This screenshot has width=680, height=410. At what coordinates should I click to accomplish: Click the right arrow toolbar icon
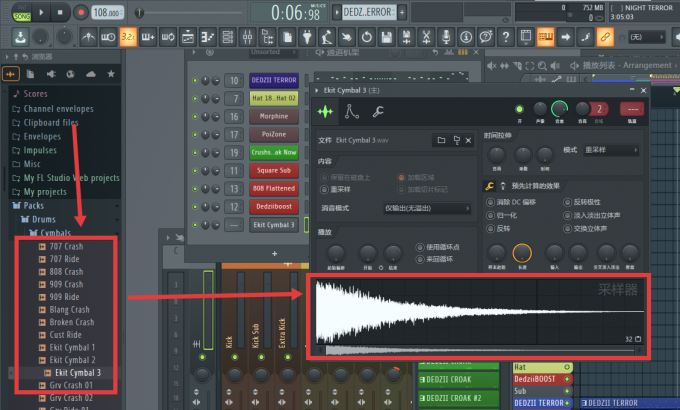566,37
